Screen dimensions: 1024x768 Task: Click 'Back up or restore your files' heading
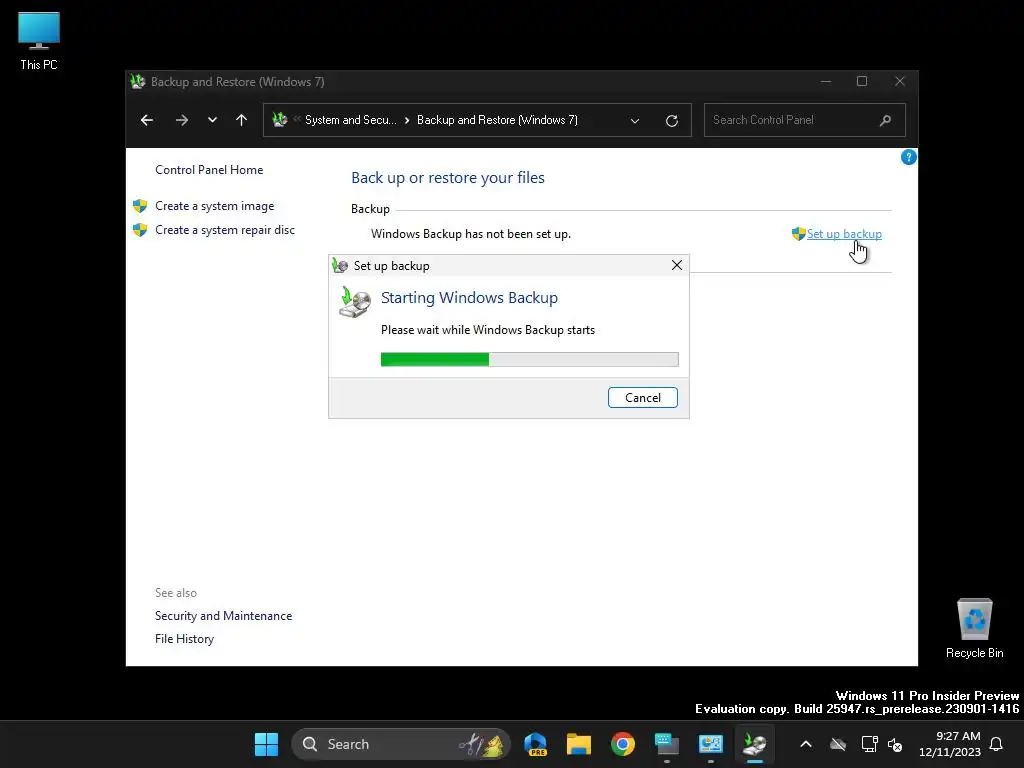pyautogui.click(x=448, y=178)
